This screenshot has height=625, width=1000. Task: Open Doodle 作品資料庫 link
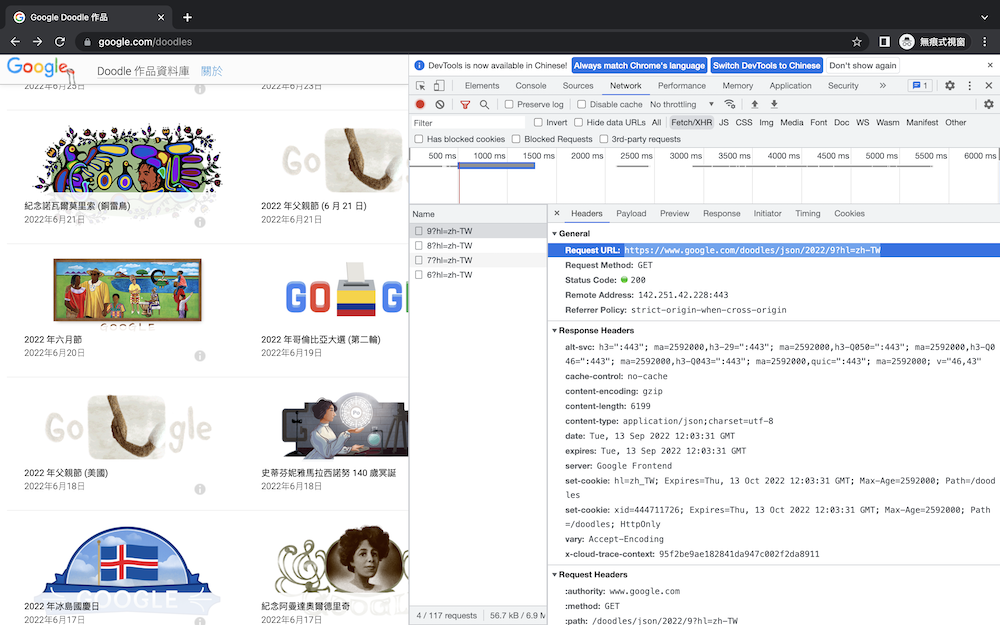[143, 71]
